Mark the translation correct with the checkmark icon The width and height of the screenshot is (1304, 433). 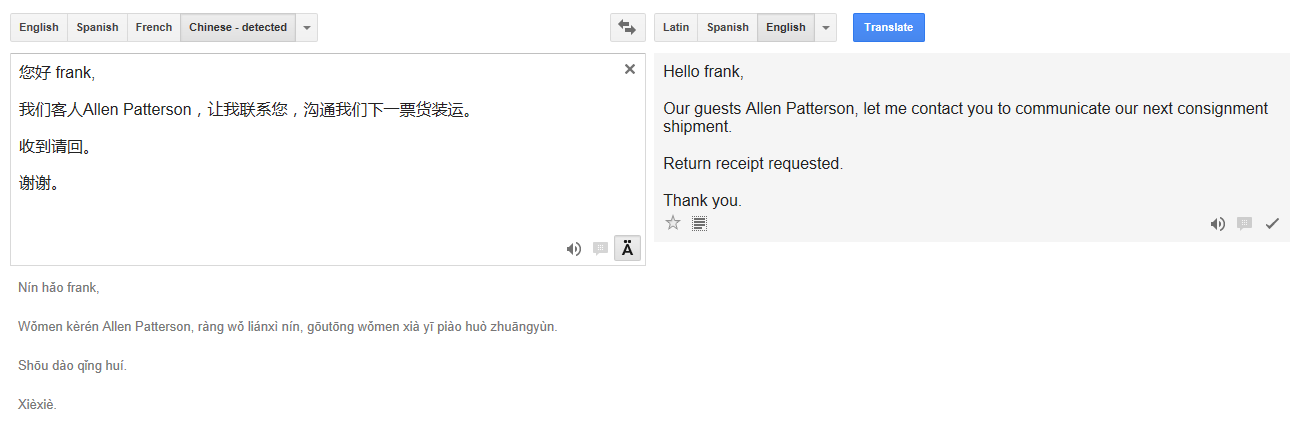click(x=1272, y=224)
